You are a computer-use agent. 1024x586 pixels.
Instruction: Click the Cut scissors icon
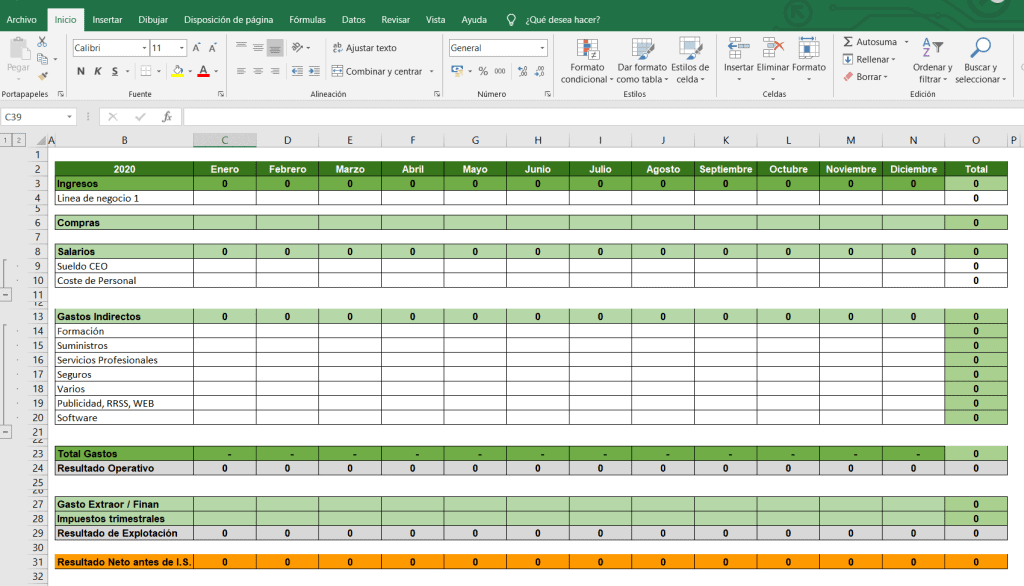(42, 42)
